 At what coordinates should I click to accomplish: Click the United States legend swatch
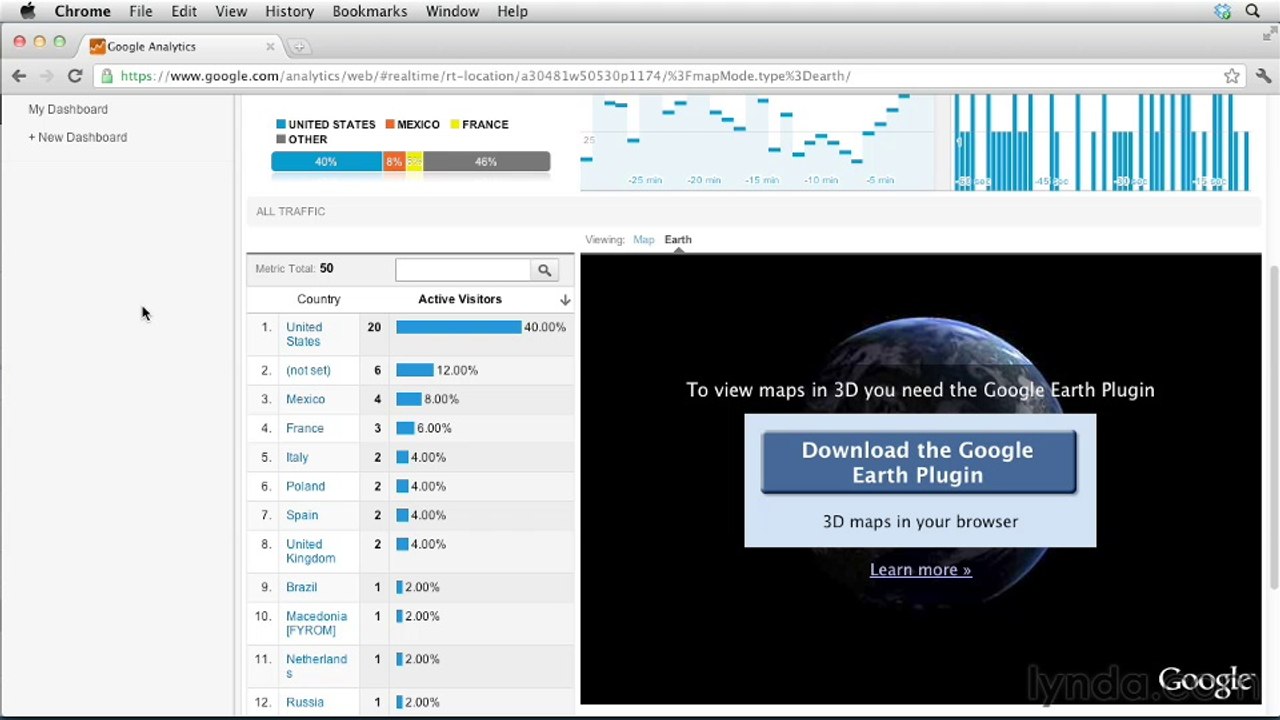(281, 124)
